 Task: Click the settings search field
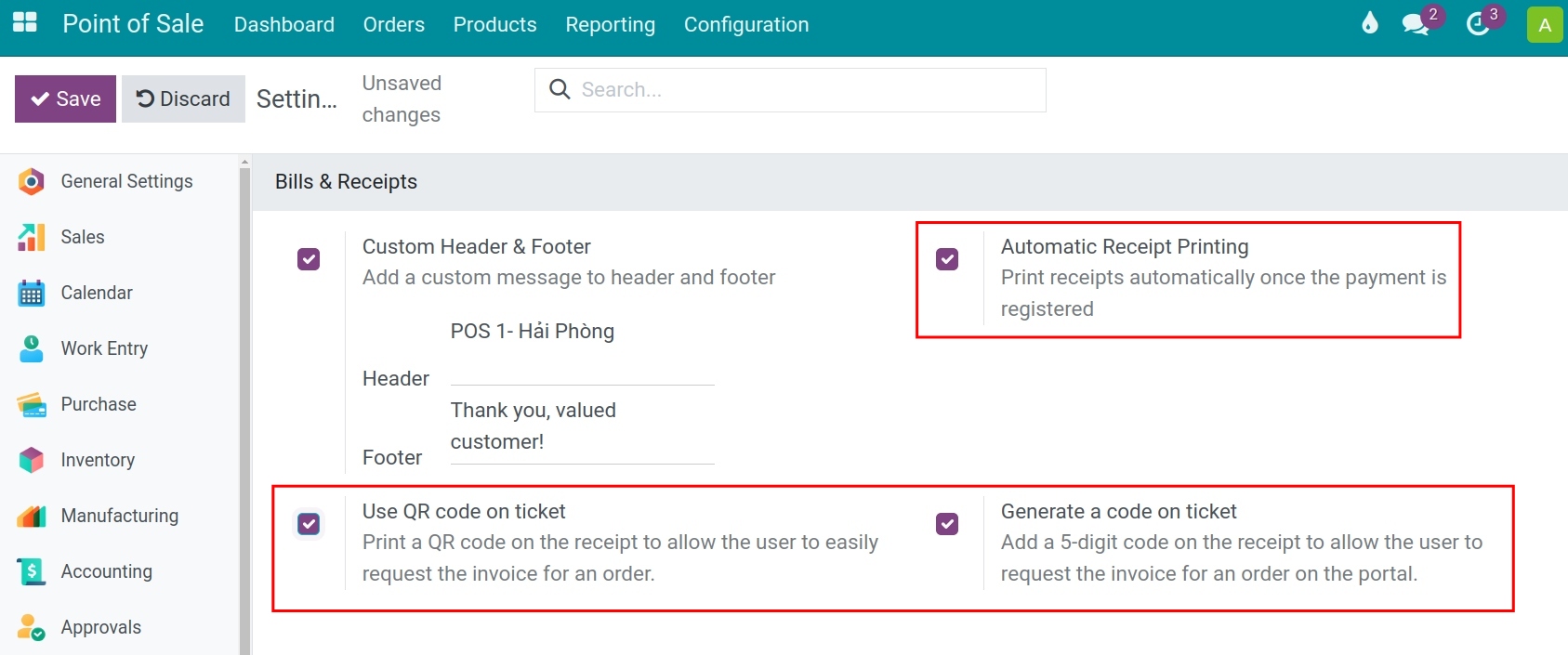point(790,90)
